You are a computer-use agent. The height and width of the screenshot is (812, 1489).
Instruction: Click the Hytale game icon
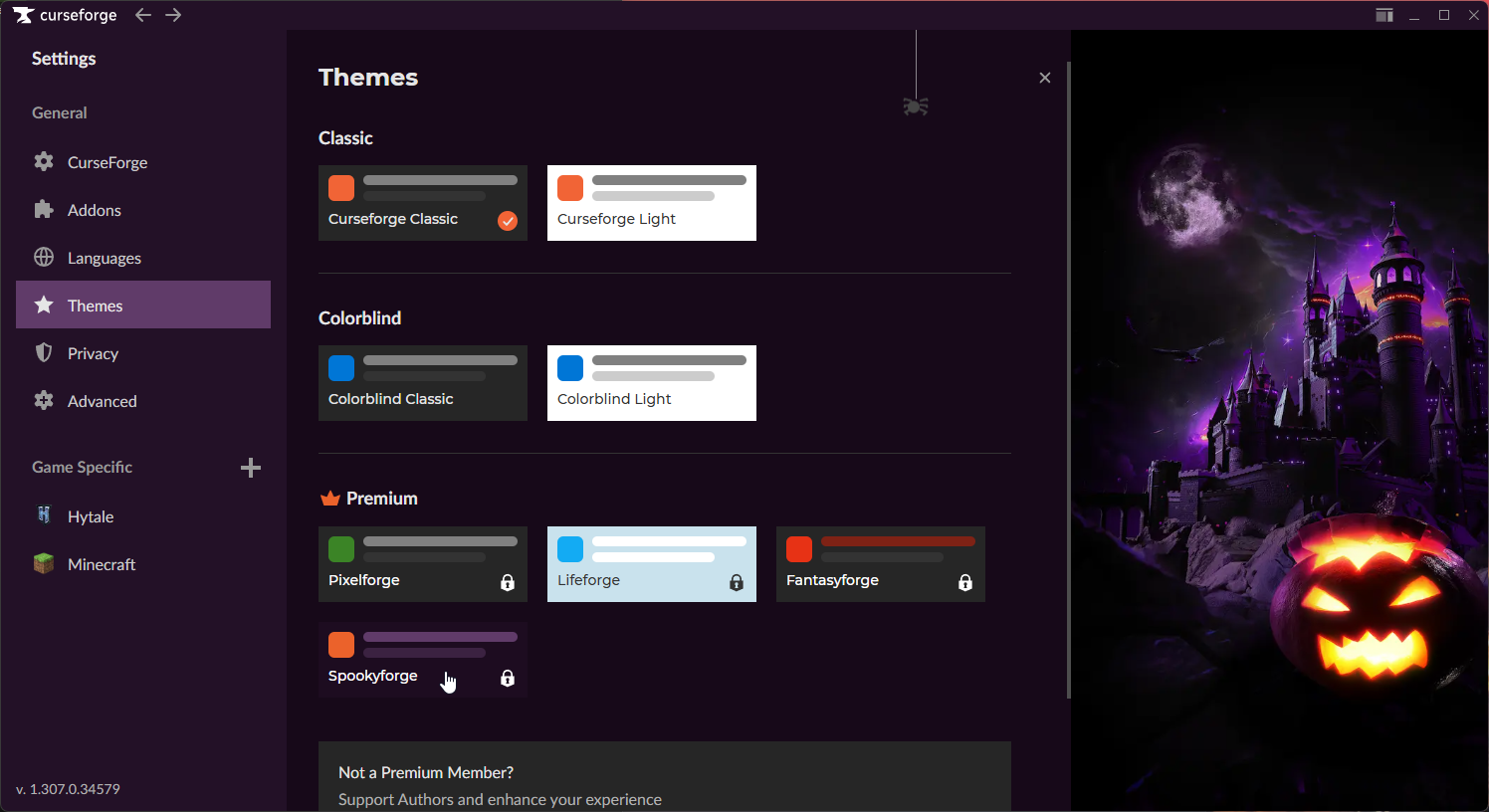tap(44, 515)
